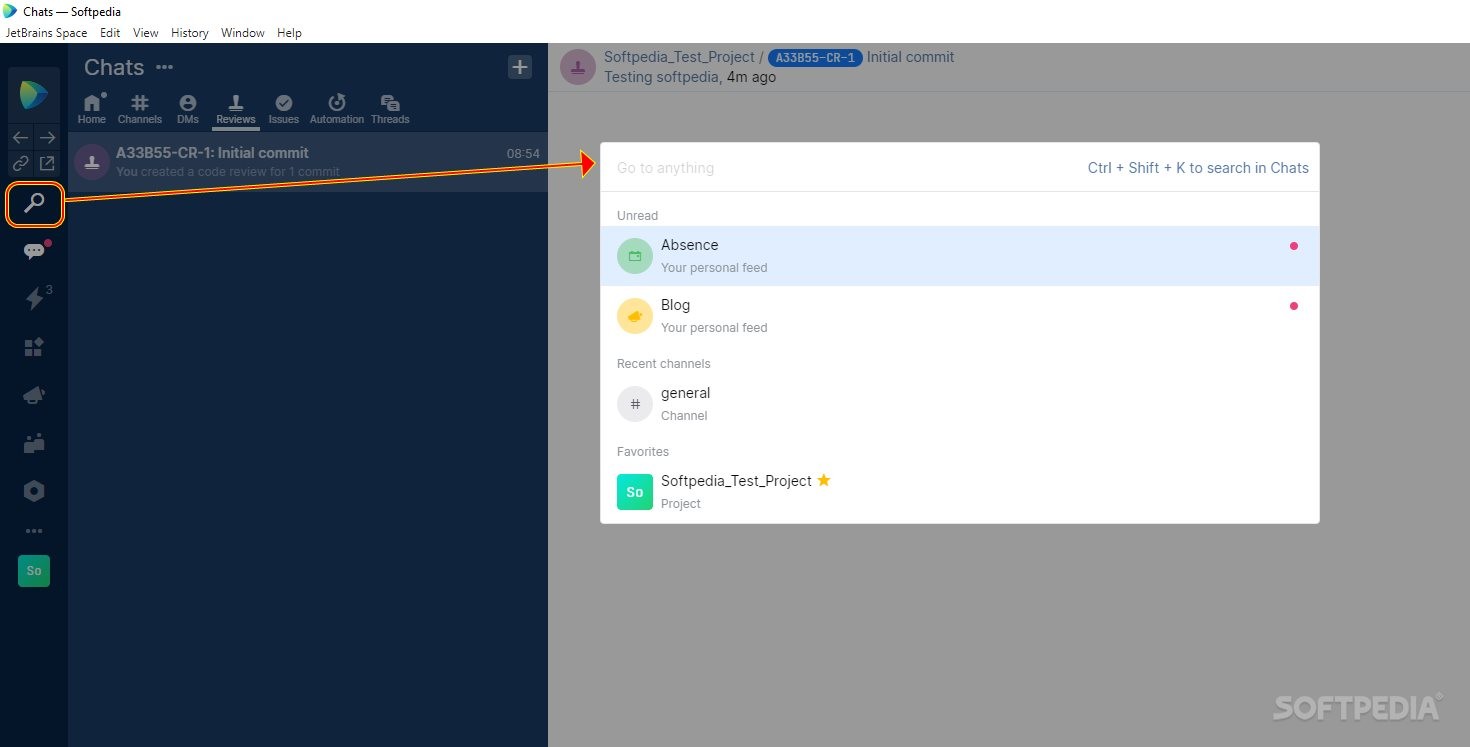Click the review stamp avatar in chat list
1470x747 pixels.
pos(92,162)
